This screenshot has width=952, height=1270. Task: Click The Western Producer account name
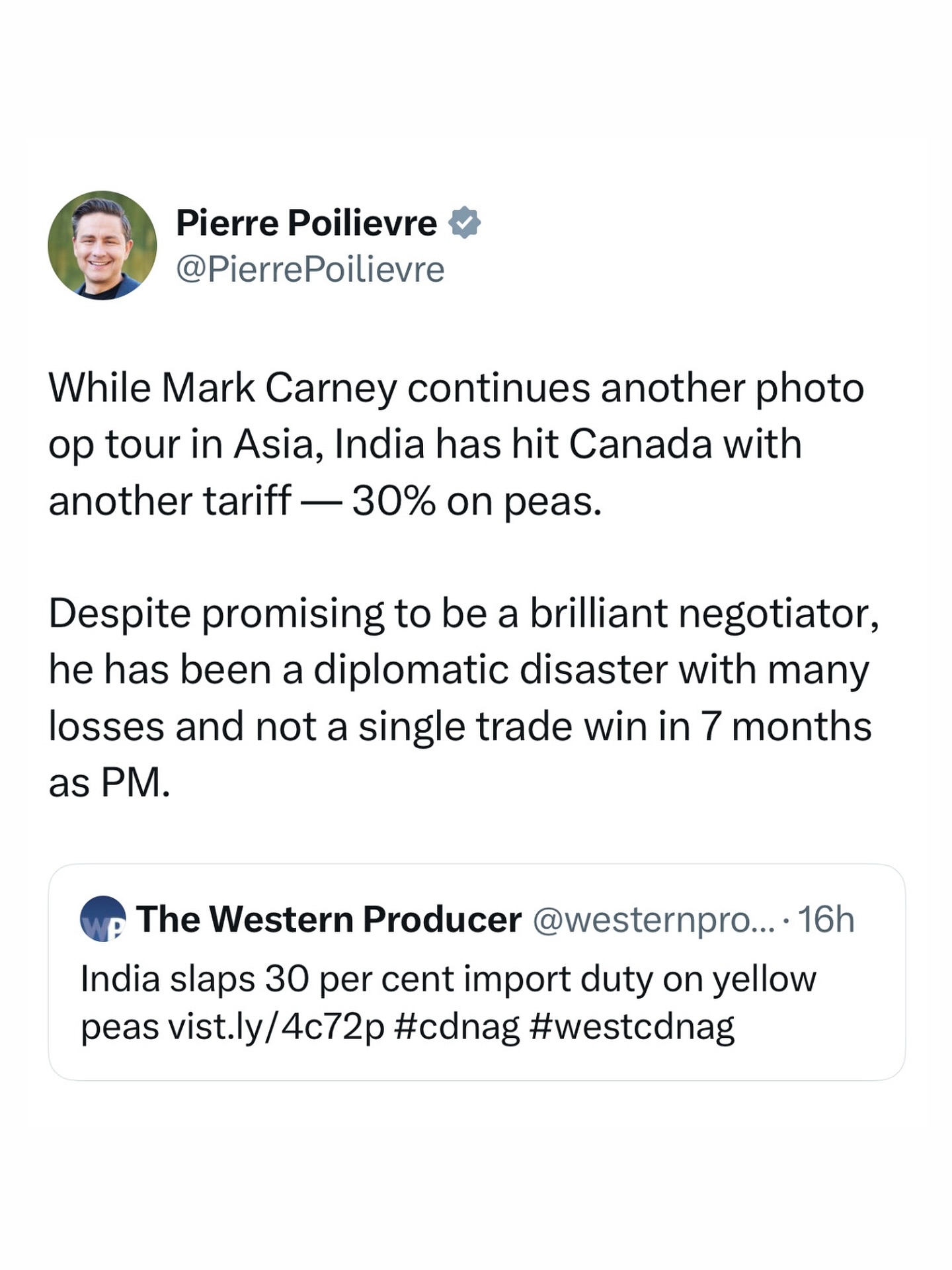click(x=329, y=919)
